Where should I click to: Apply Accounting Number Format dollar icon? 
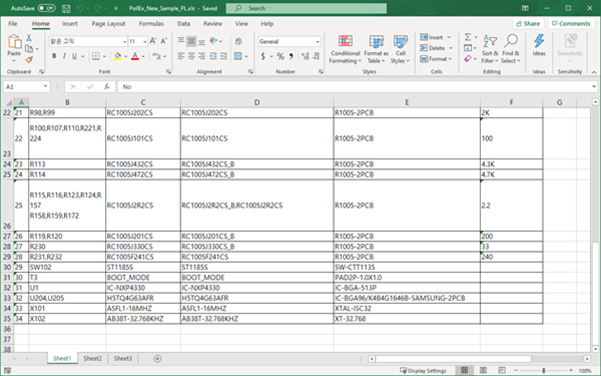pos(263,56)
